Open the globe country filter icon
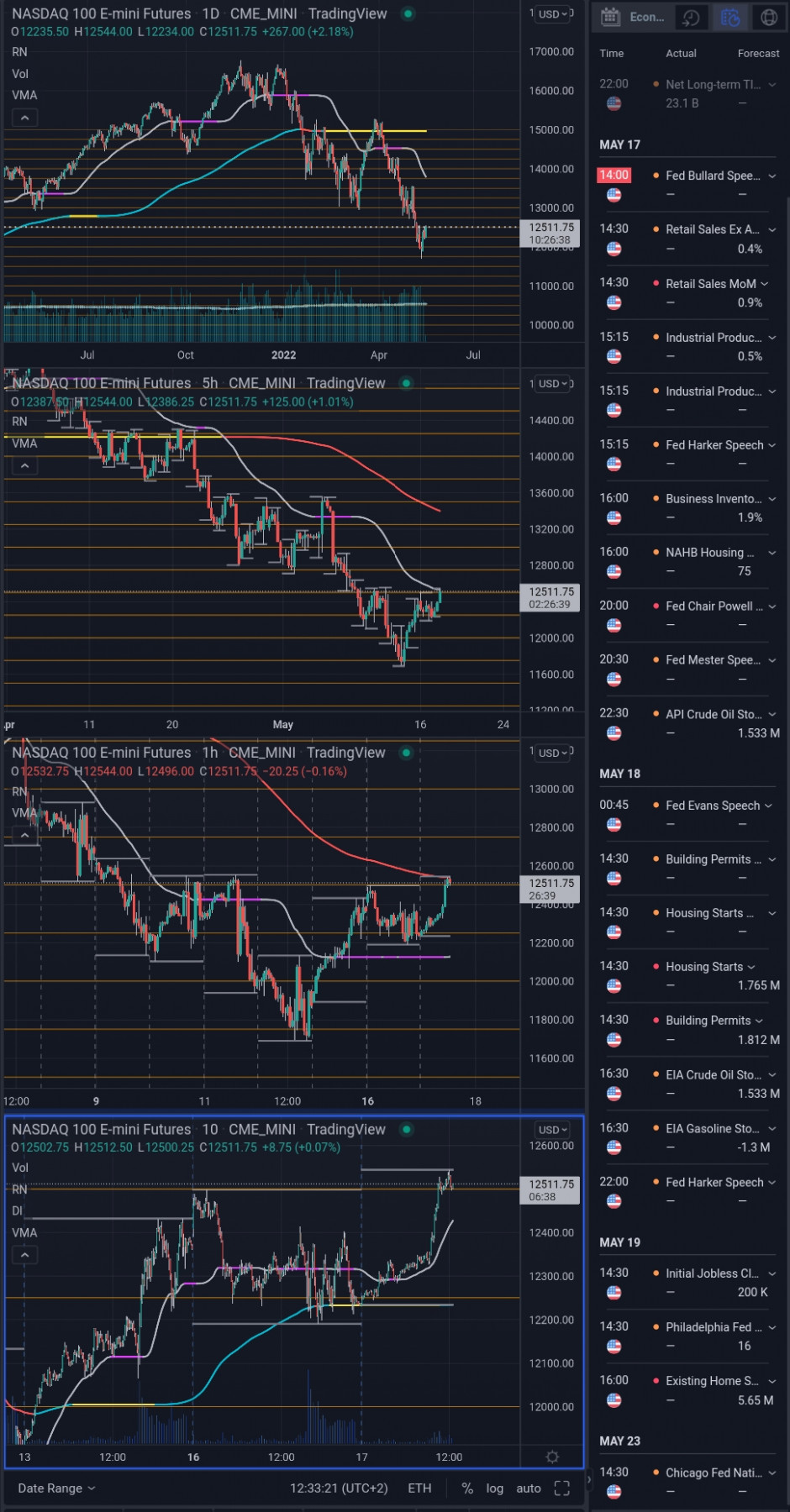The width and height of the screenshot is (790, 1512). (769, 17)
